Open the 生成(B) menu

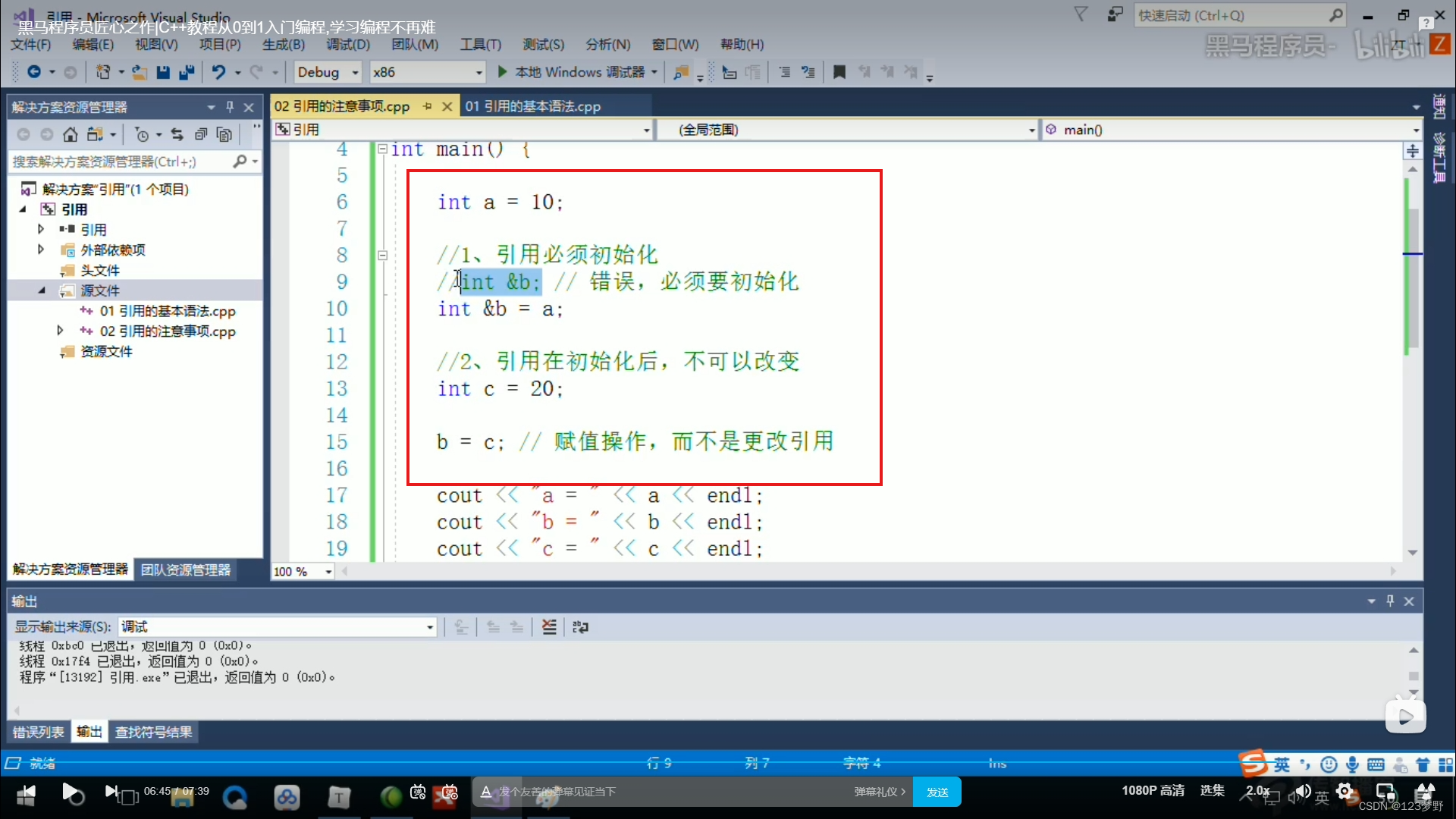(x=284, y=45)
